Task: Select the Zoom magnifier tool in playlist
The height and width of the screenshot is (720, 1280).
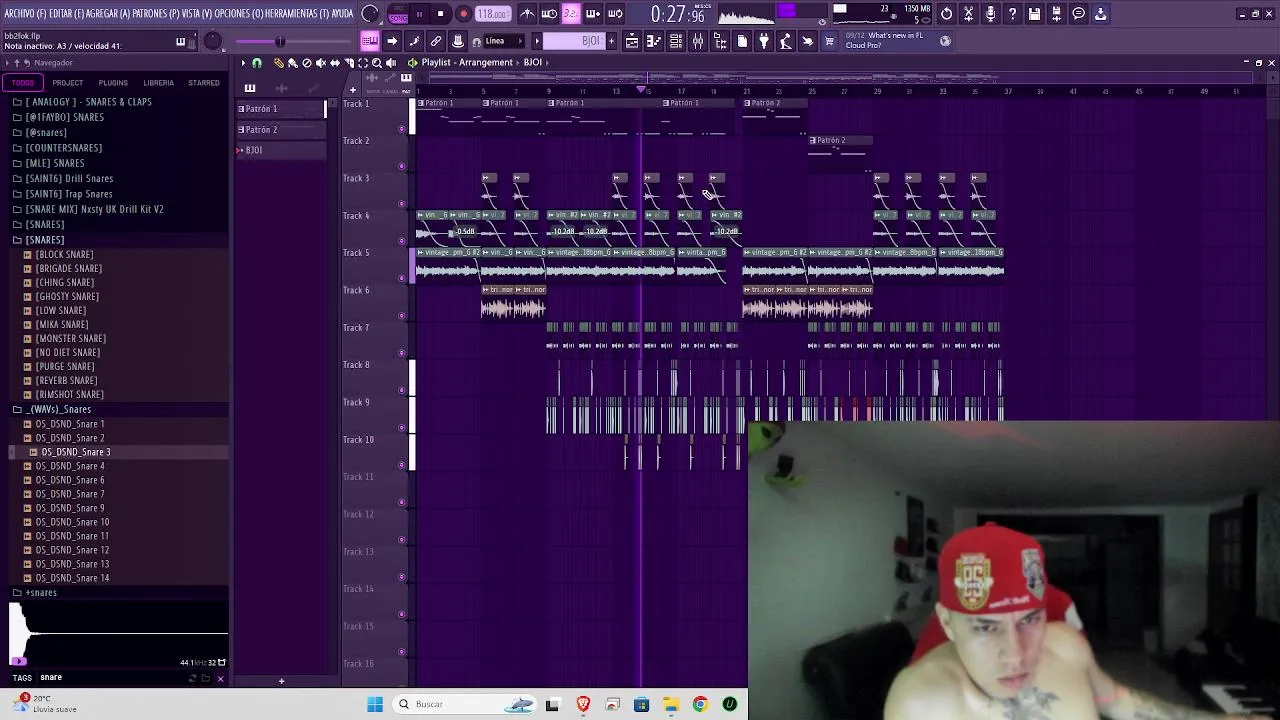Action: (x=376, y=63)
